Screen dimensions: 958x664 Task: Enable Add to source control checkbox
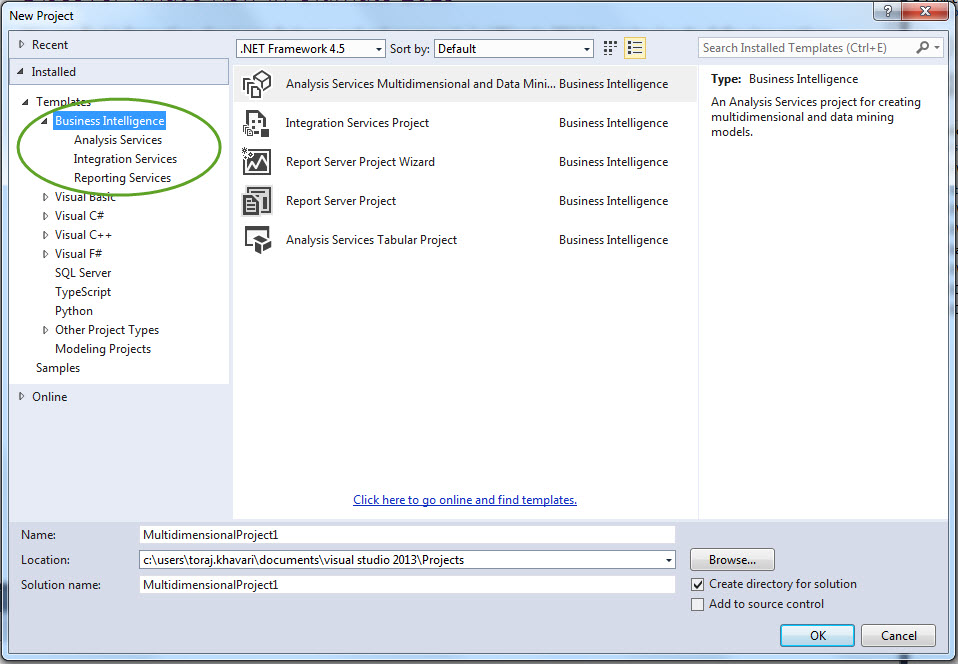pos(697,604)
